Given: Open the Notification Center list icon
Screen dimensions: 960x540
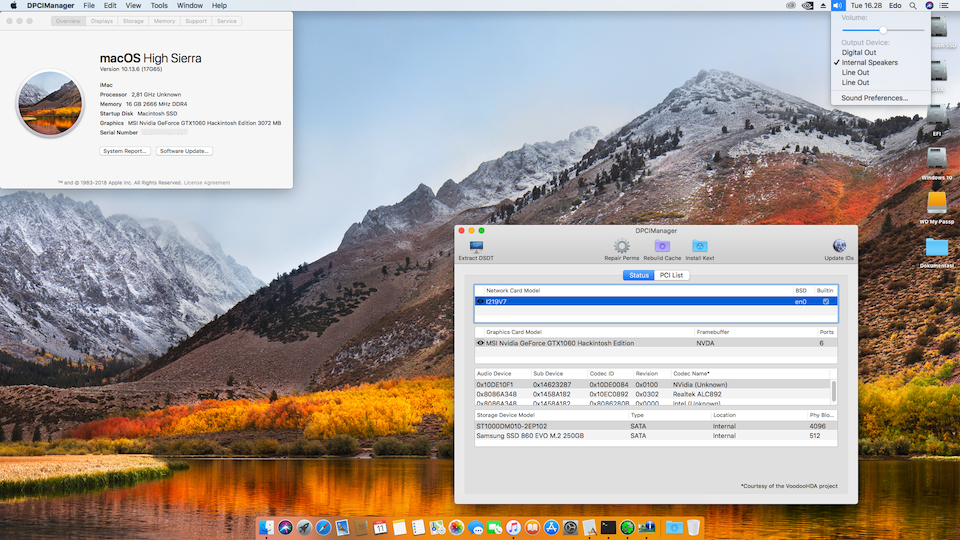Looking at the screenshot, I should click(x=944, y=5).
